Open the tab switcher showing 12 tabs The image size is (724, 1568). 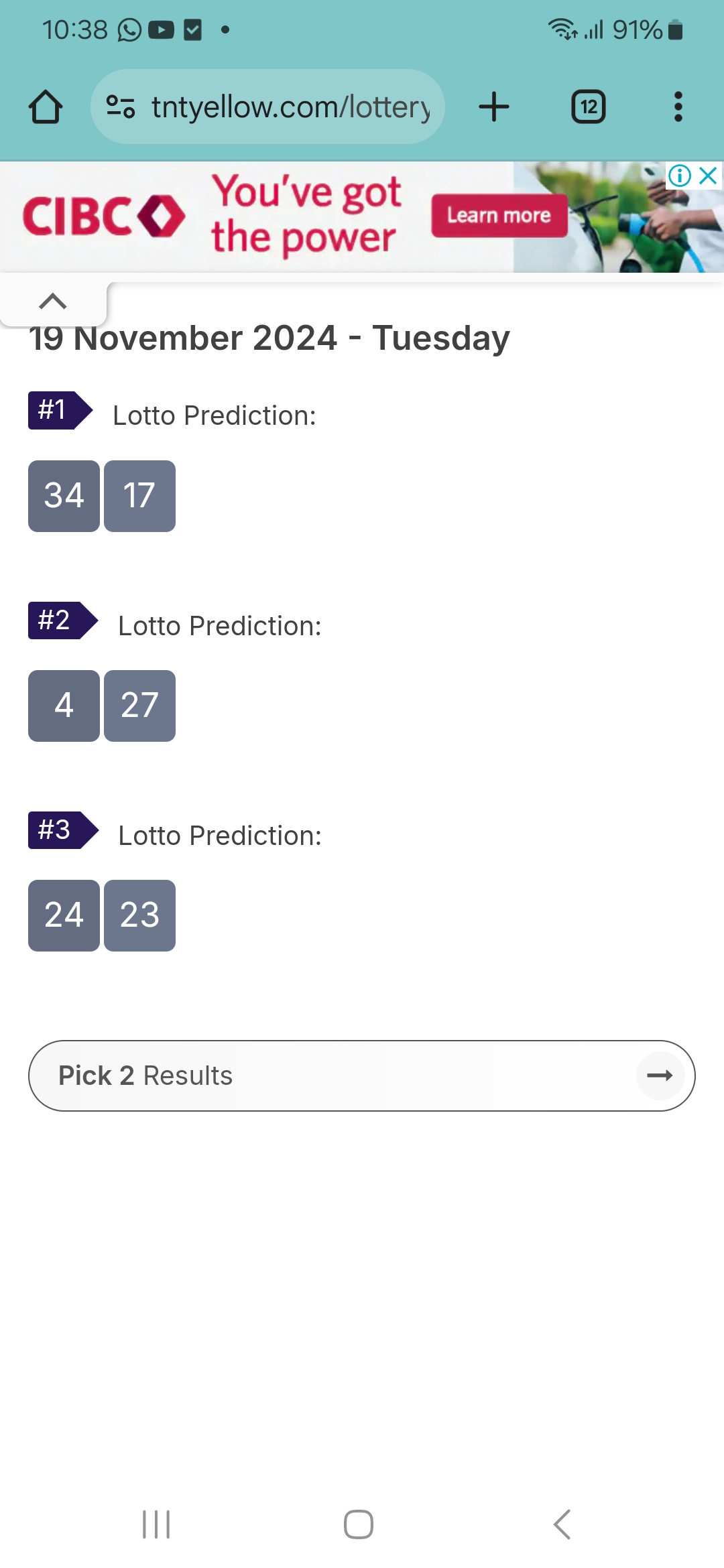(x=588, y=107)
